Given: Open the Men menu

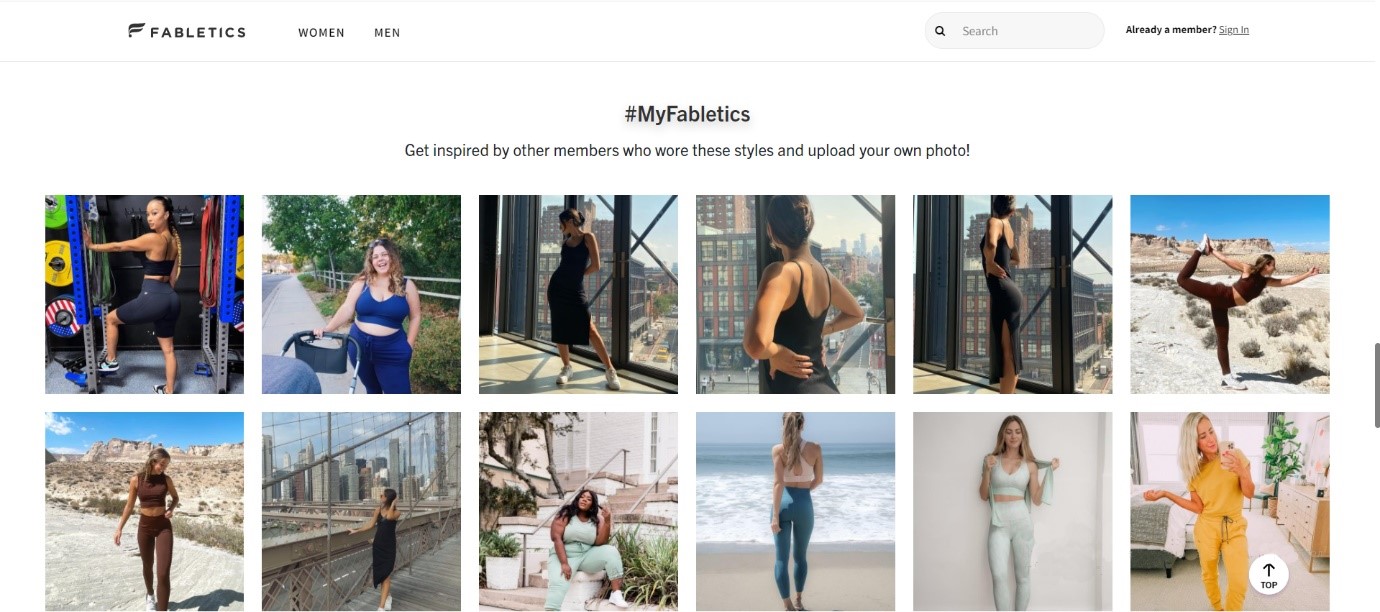Looking at the screenshot, I should coord(387,33).
